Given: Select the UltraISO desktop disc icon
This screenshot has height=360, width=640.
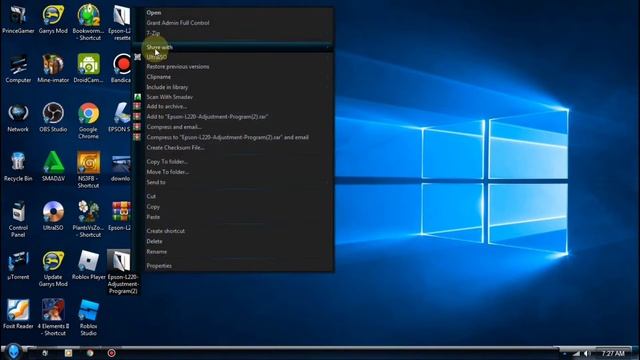Looking at the screenshot, I should (53, 216).
